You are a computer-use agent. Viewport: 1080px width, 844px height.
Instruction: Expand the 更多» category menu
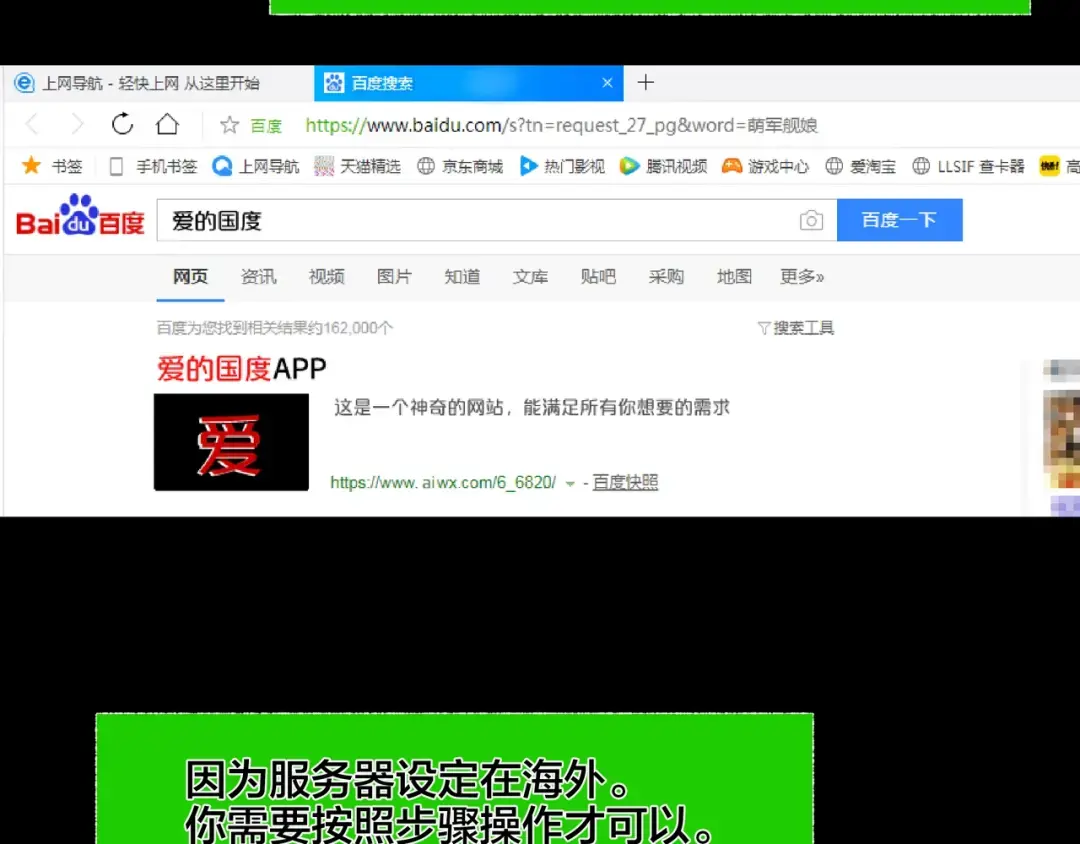coord(802,277)
